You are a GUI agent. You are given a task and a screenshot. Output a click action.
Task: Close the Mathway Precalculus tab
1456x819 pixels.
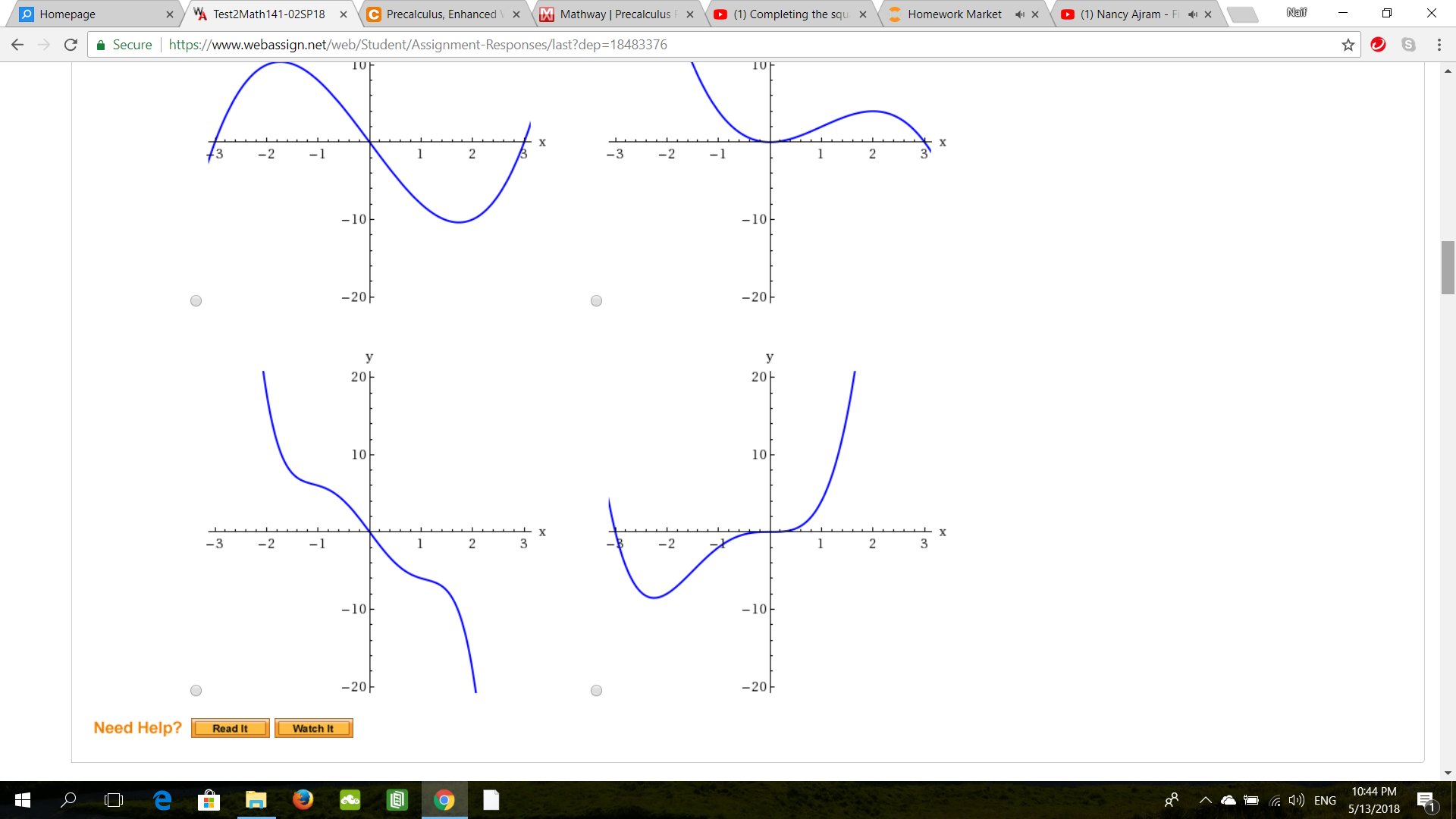[x=690, y=14]
